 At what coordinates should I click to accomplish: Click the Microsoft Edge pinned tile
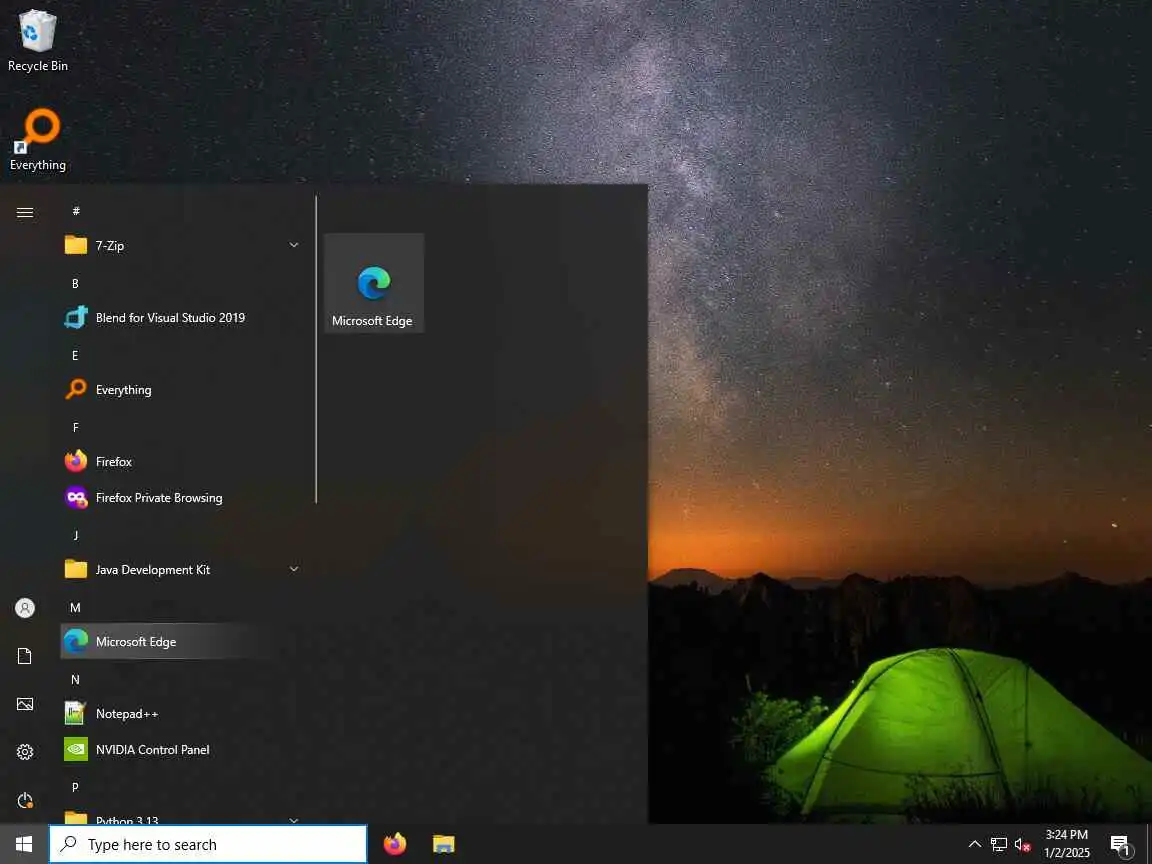tap(374, 283)
